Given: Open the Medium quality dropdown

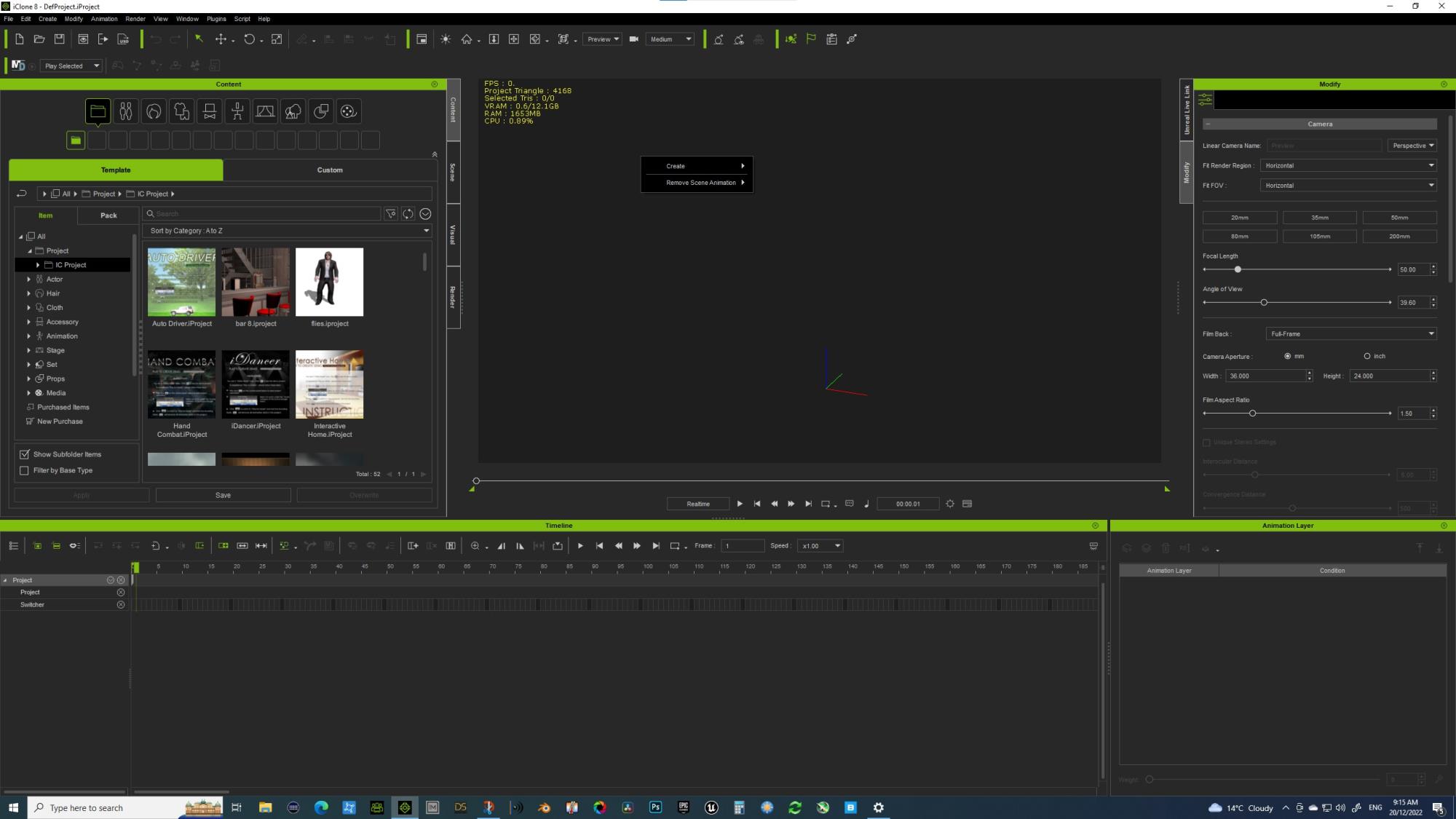Looking at the screenshot, I should [x=670, y=39].
